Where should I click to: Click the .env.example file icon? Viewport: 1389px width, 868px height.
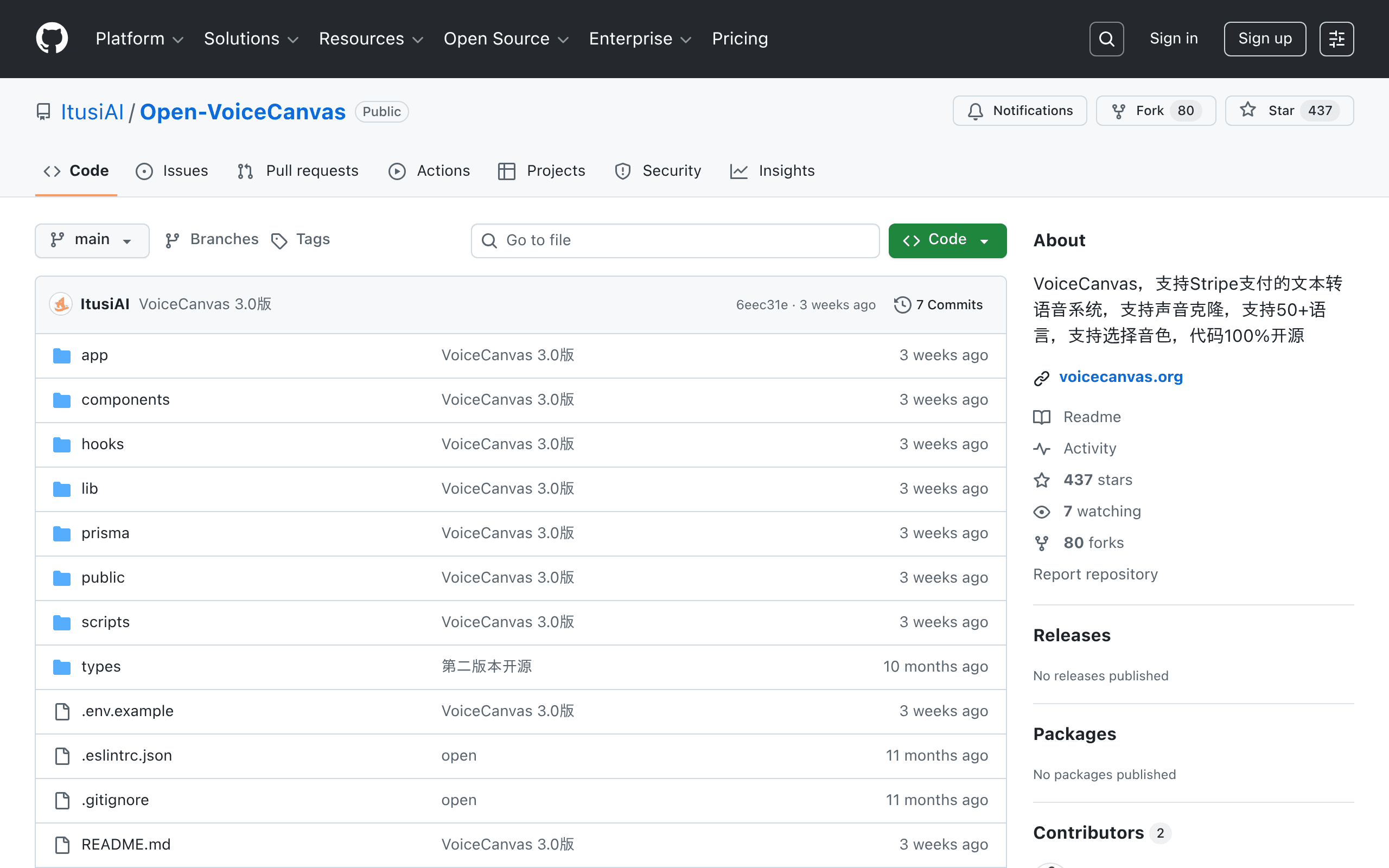pos(62,712)
